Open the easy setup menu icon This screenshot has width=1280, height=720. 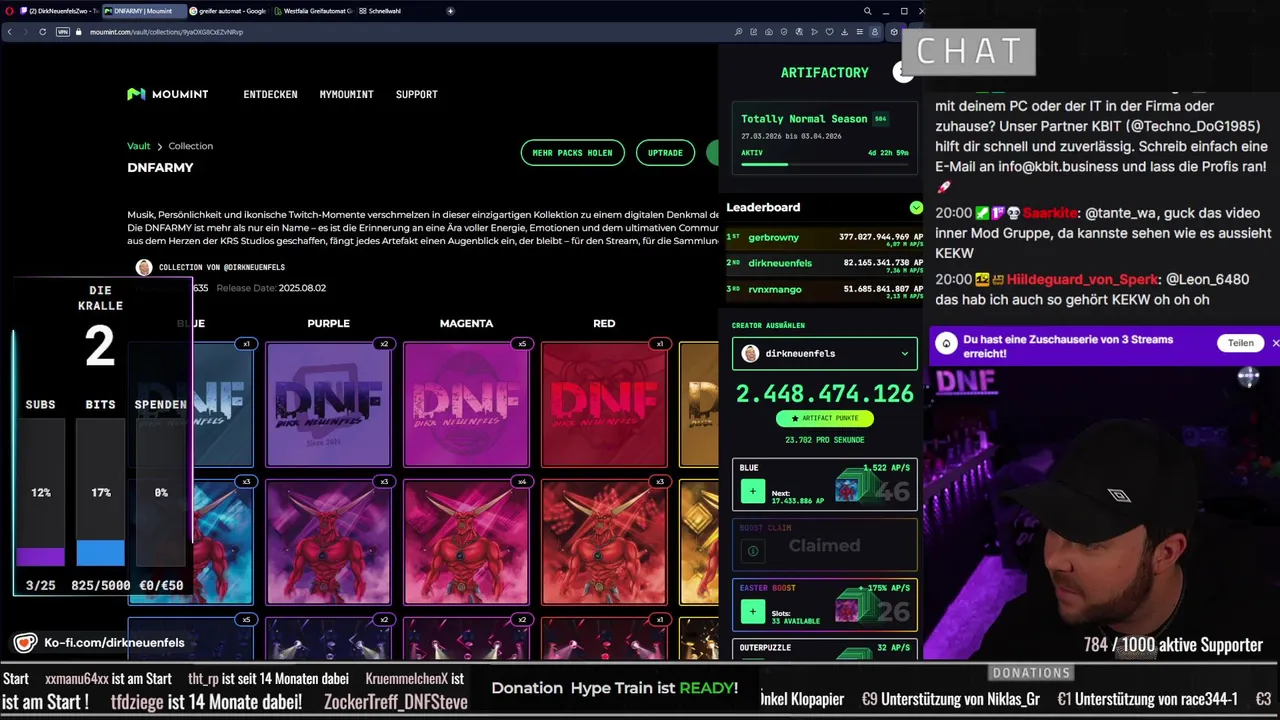click(x=859, y=32)
